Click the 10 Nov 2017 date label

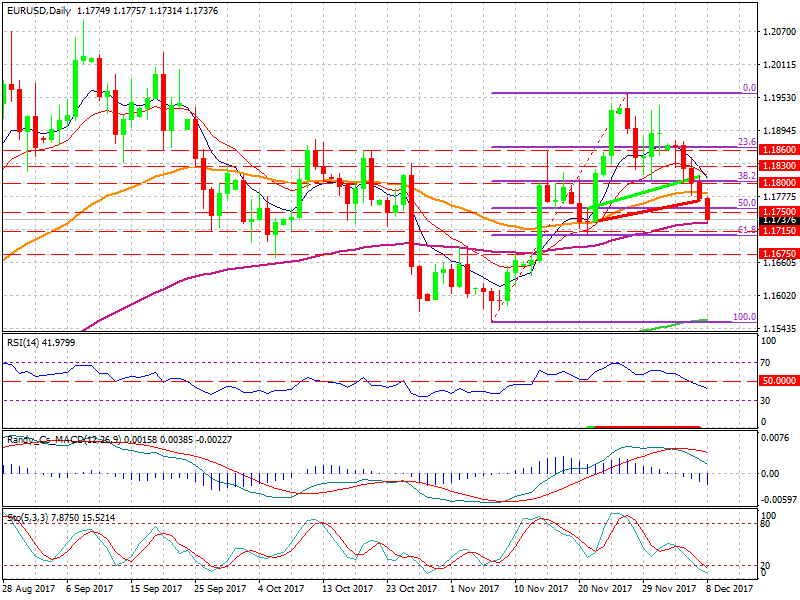click(541, 588)
